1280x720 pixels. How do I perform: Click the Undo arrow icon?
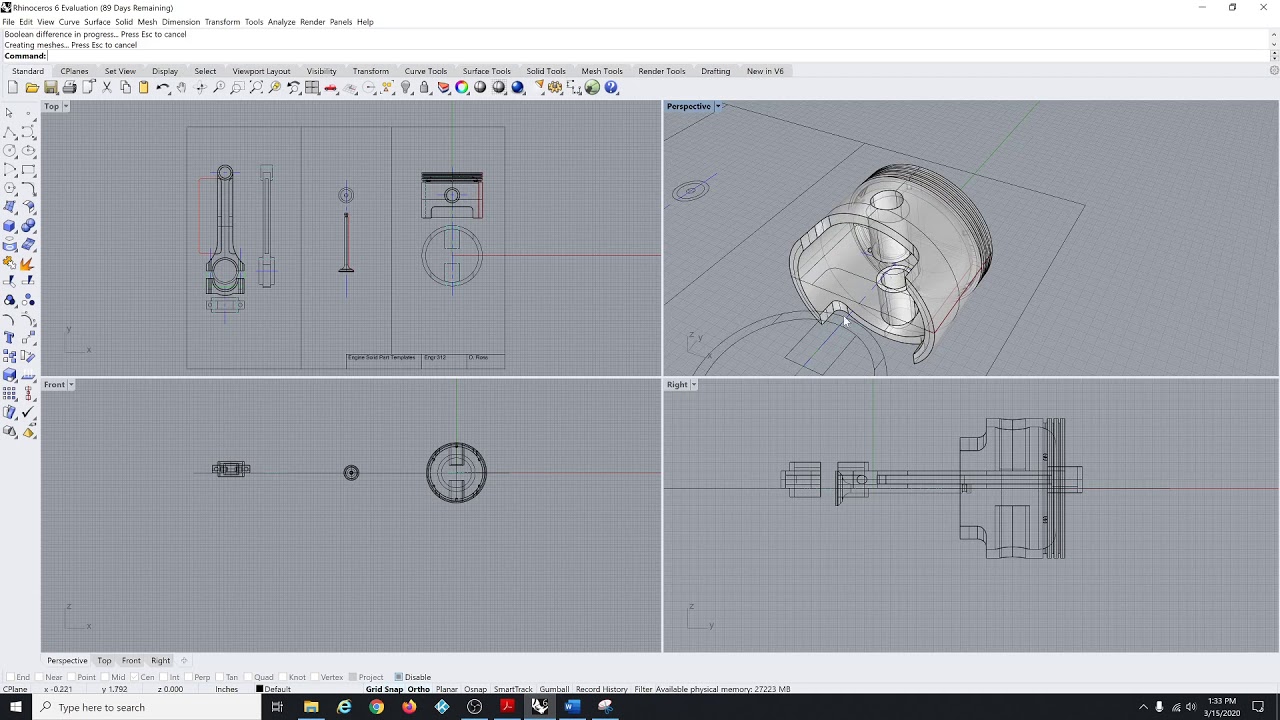163,88
